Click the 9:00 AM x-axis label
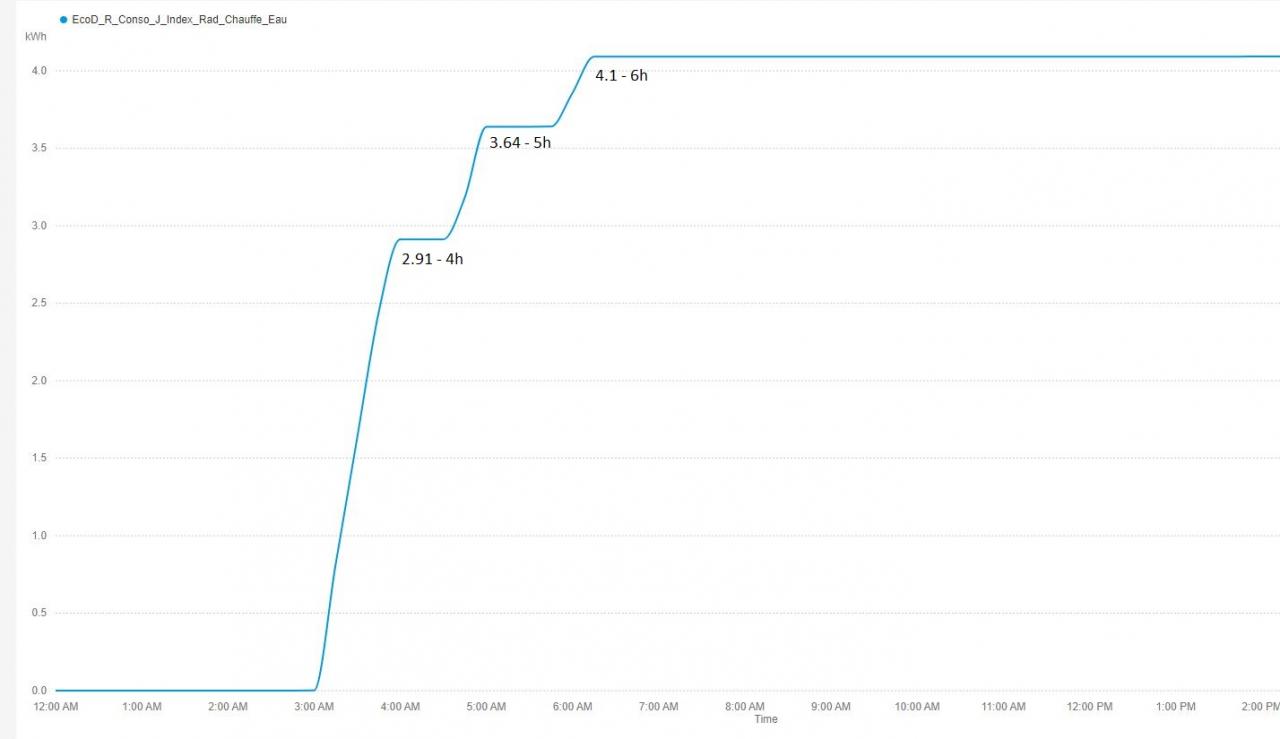 click(830, 707)
